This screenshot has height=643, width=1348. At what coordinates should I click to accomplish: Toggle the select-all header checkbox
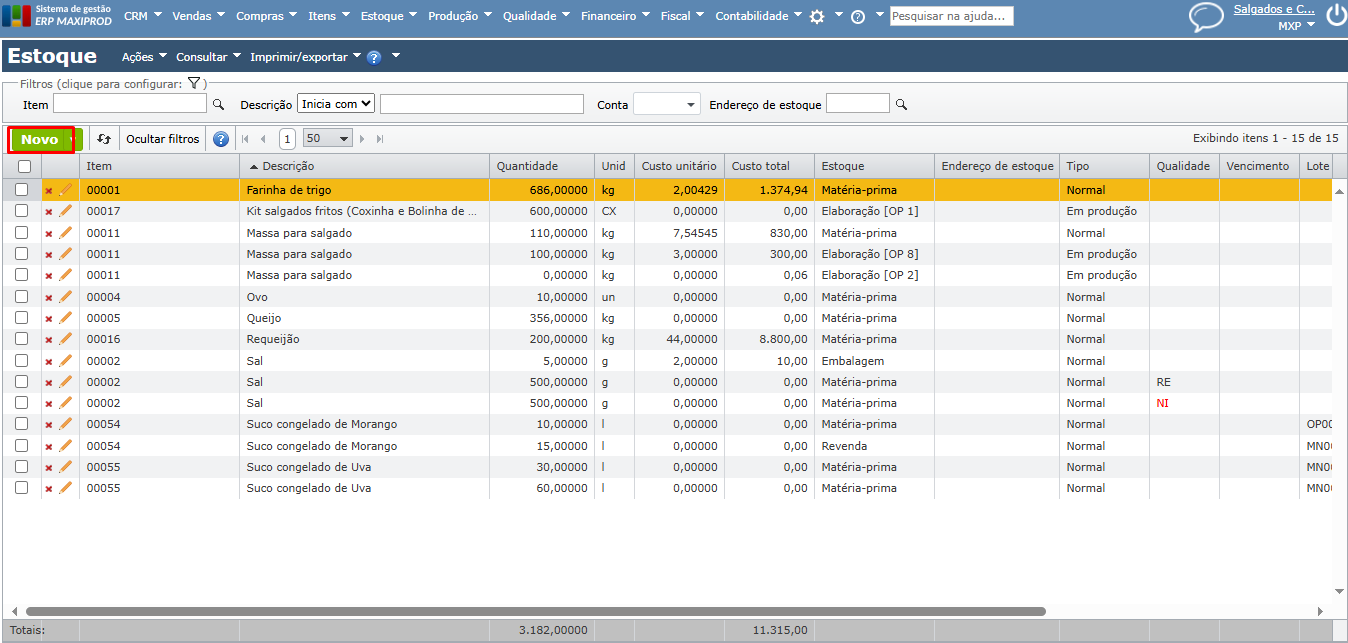pyautogui.click(x=24, y=167)
